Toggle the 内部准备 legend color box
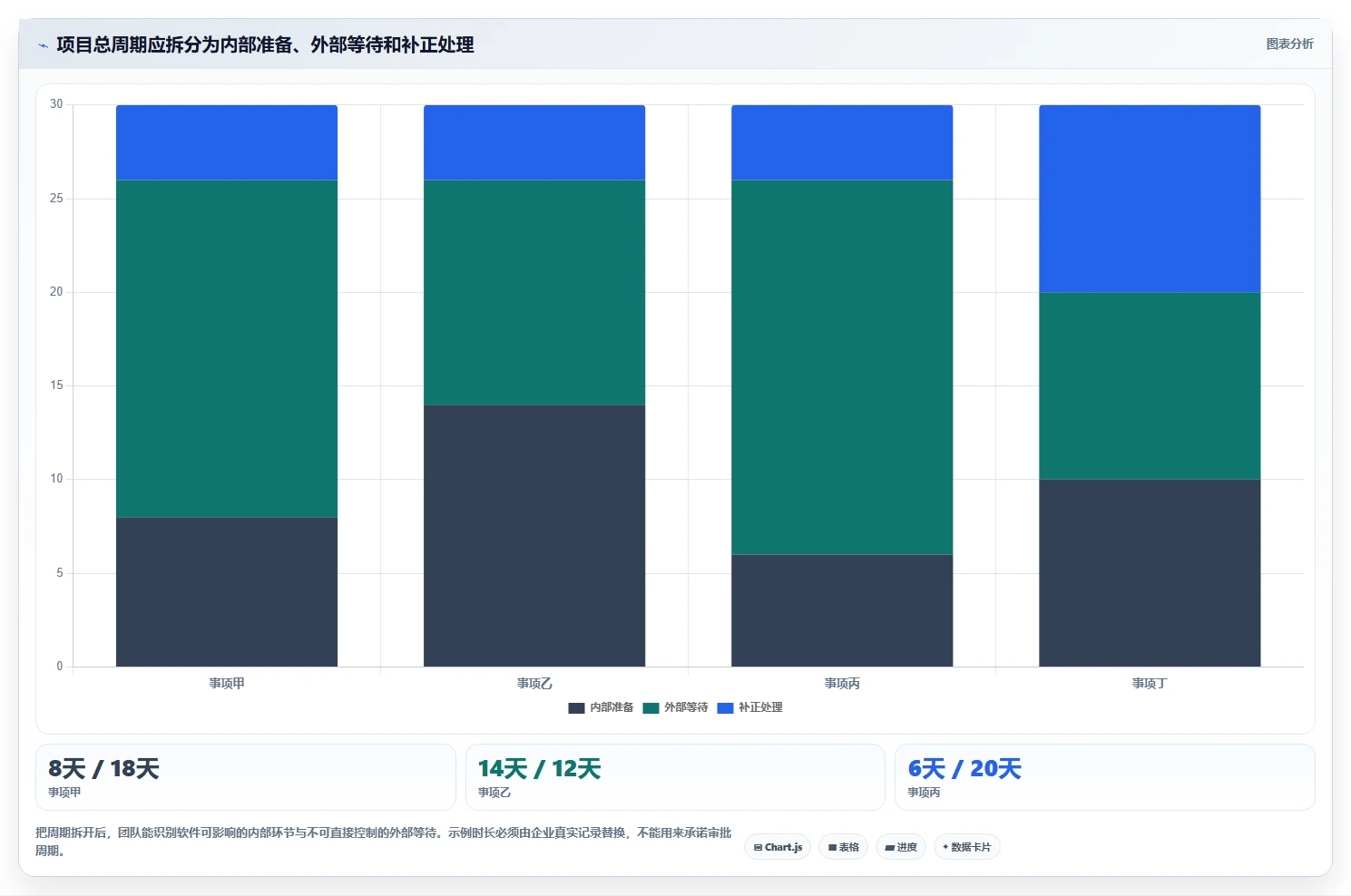Viewport: 1351px width, 896px height. pos(576,708)
